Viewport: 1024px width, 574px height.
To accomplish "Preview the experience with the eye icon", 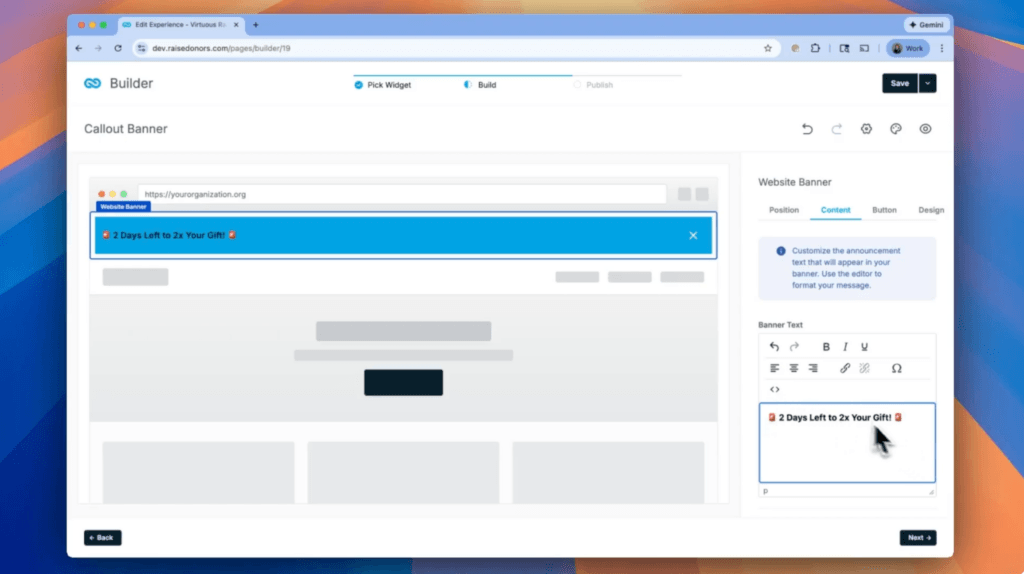I will coord(925,129).
